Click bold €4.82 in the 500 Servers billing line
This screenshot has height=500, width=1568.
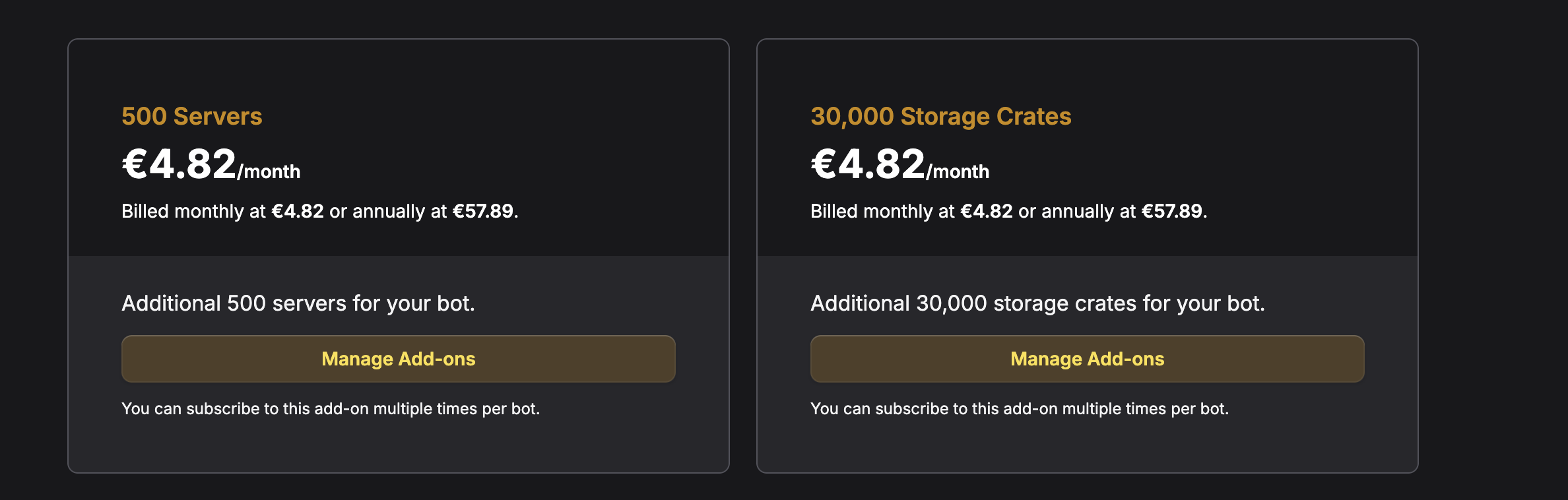coord(298,211)
